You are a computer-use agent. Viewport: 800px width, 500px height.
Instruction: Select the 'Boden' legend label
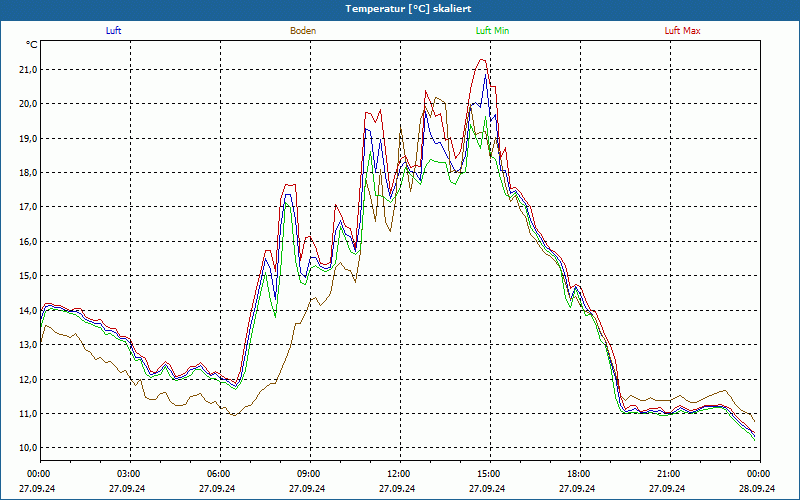[x=303, y=31]
